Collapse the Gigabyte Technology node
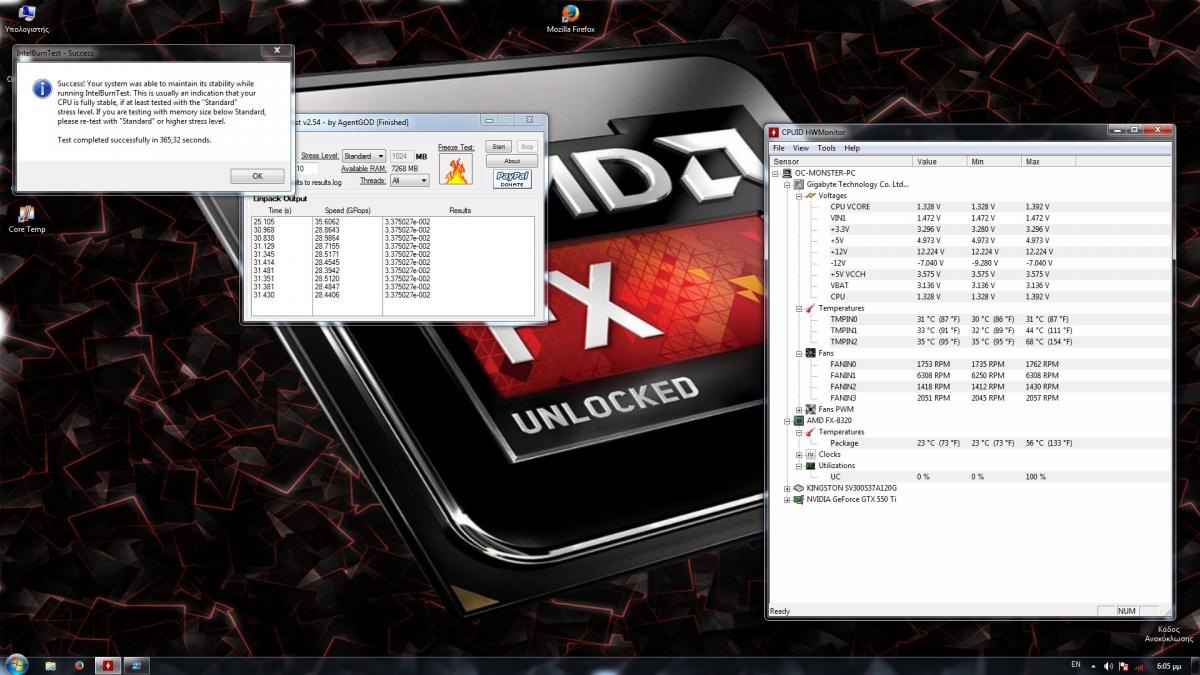Viewport: 1200px width, 675px height. coord(787,184)
